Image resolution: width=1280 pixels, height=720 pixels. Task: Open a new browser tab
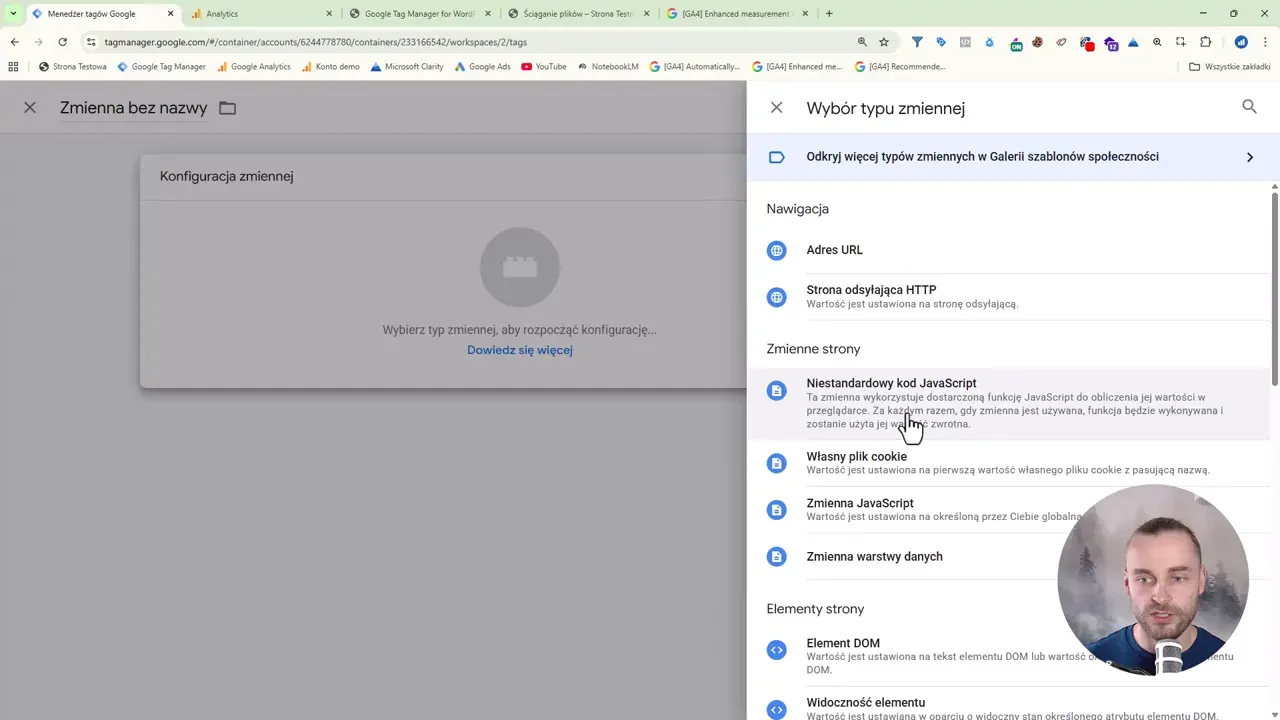pos(829,14)
